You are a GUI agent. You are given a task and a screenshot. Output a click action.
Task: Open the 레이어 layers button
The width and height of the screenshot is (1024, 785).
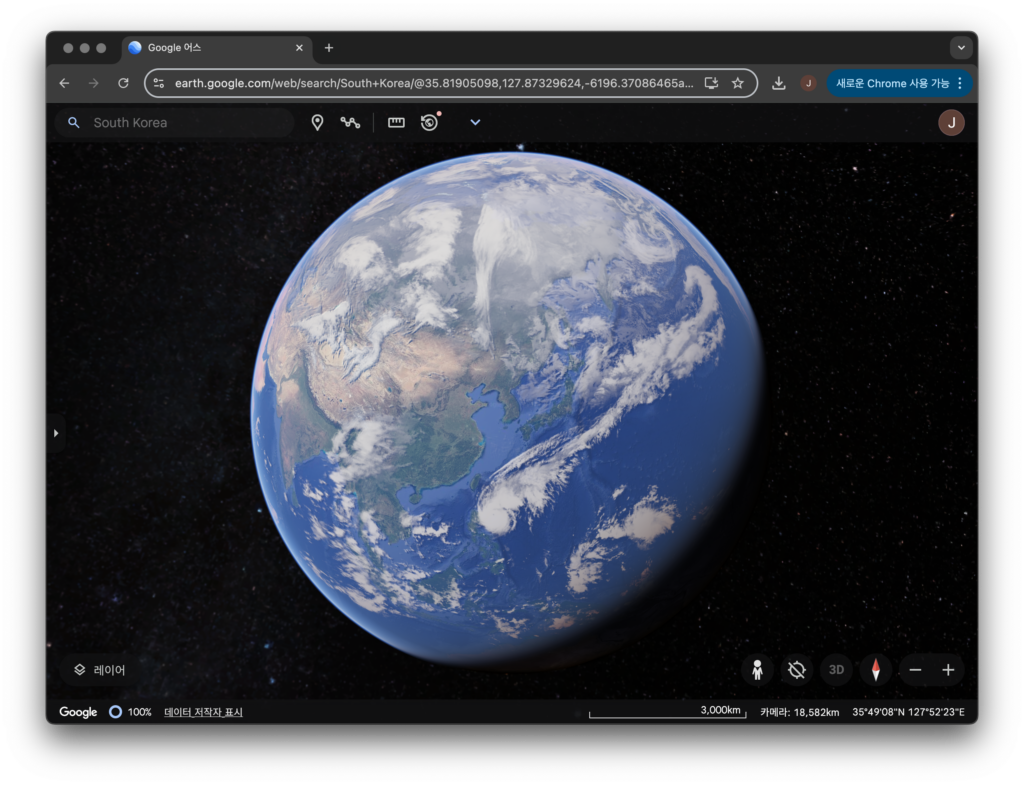point(100,670)
